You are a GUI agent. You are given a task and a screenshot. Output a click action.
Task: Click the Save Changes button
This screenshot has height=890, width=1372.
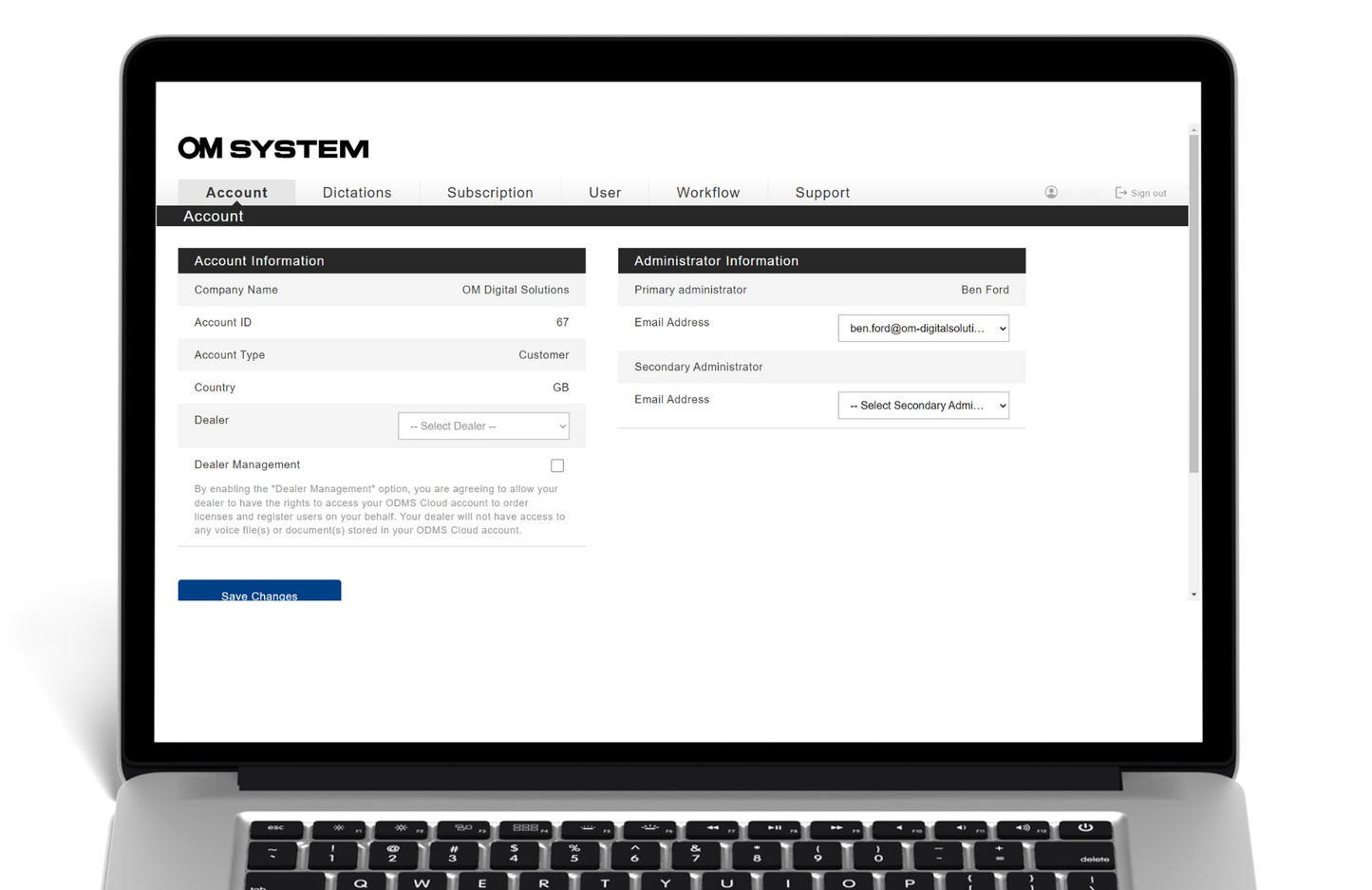pyautogui.click(x=259, y=591)
